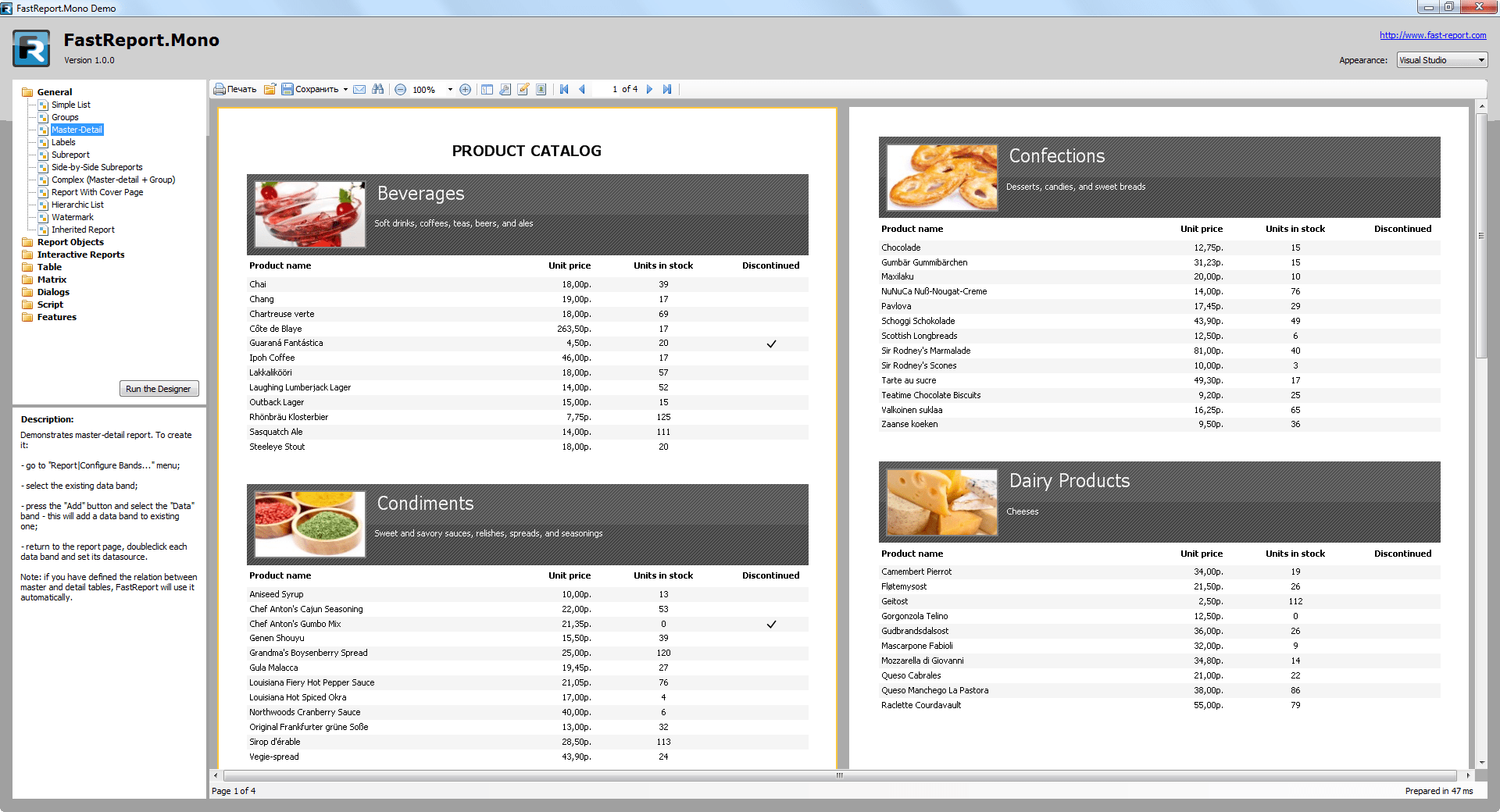Click the Beverages category image
This screenshot has width=1500, height=812.
click(310, 214)
